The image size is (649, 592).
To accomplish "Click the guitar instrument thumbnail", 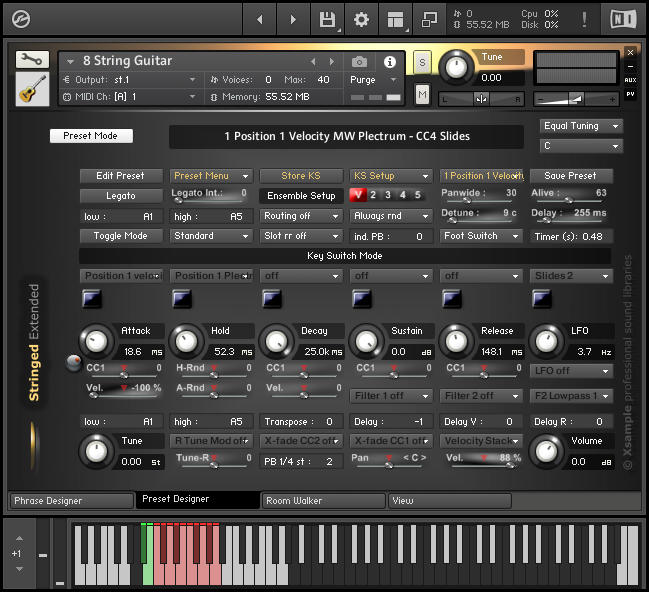I will (32, 89).
